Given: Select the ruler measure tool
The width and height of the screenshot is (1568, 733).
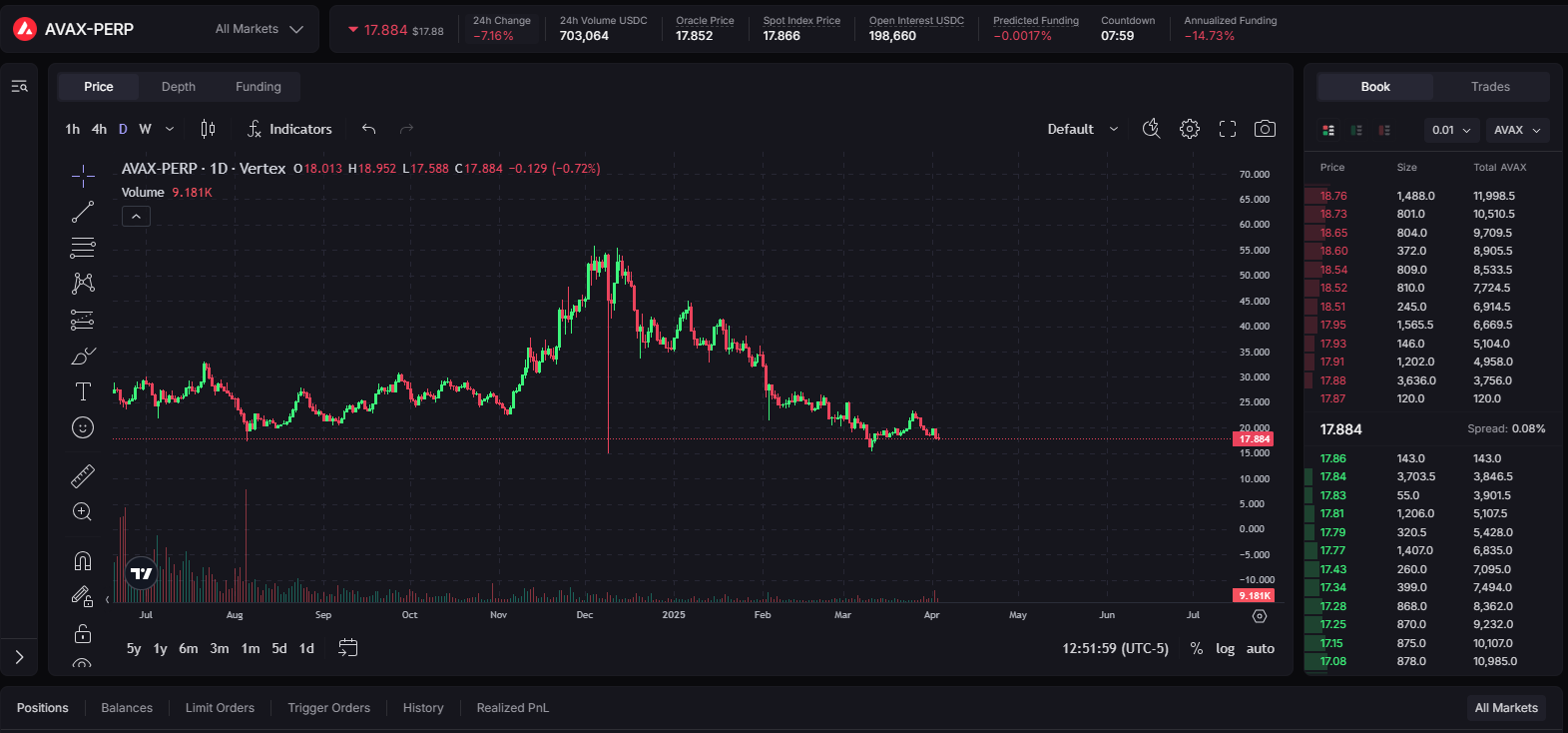Looking at the screenshot, I should pos(83,475).
